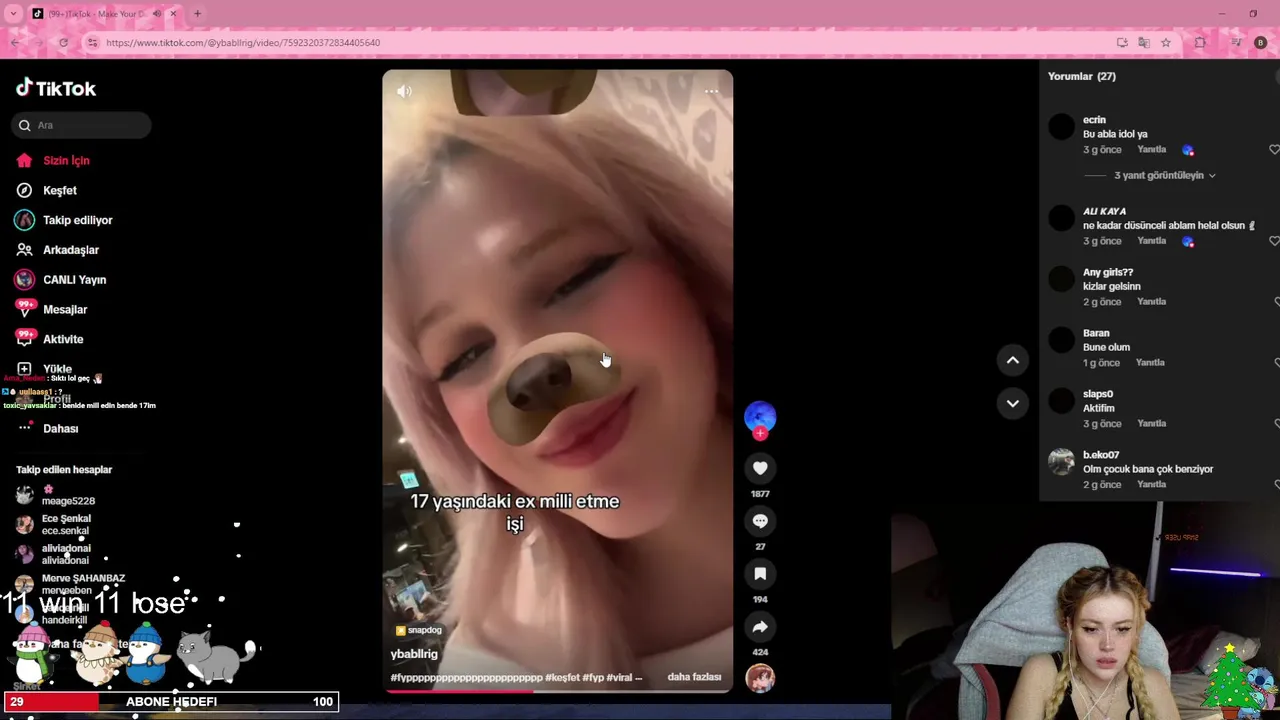
Task: Click the Ara search field
Action: click(x=81, y=125)
